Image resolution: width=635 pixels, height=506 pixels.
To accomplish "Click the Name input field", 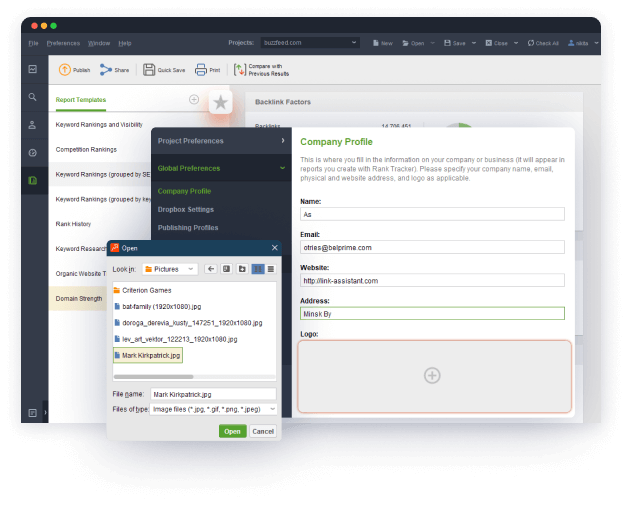I will coord(432,214).
